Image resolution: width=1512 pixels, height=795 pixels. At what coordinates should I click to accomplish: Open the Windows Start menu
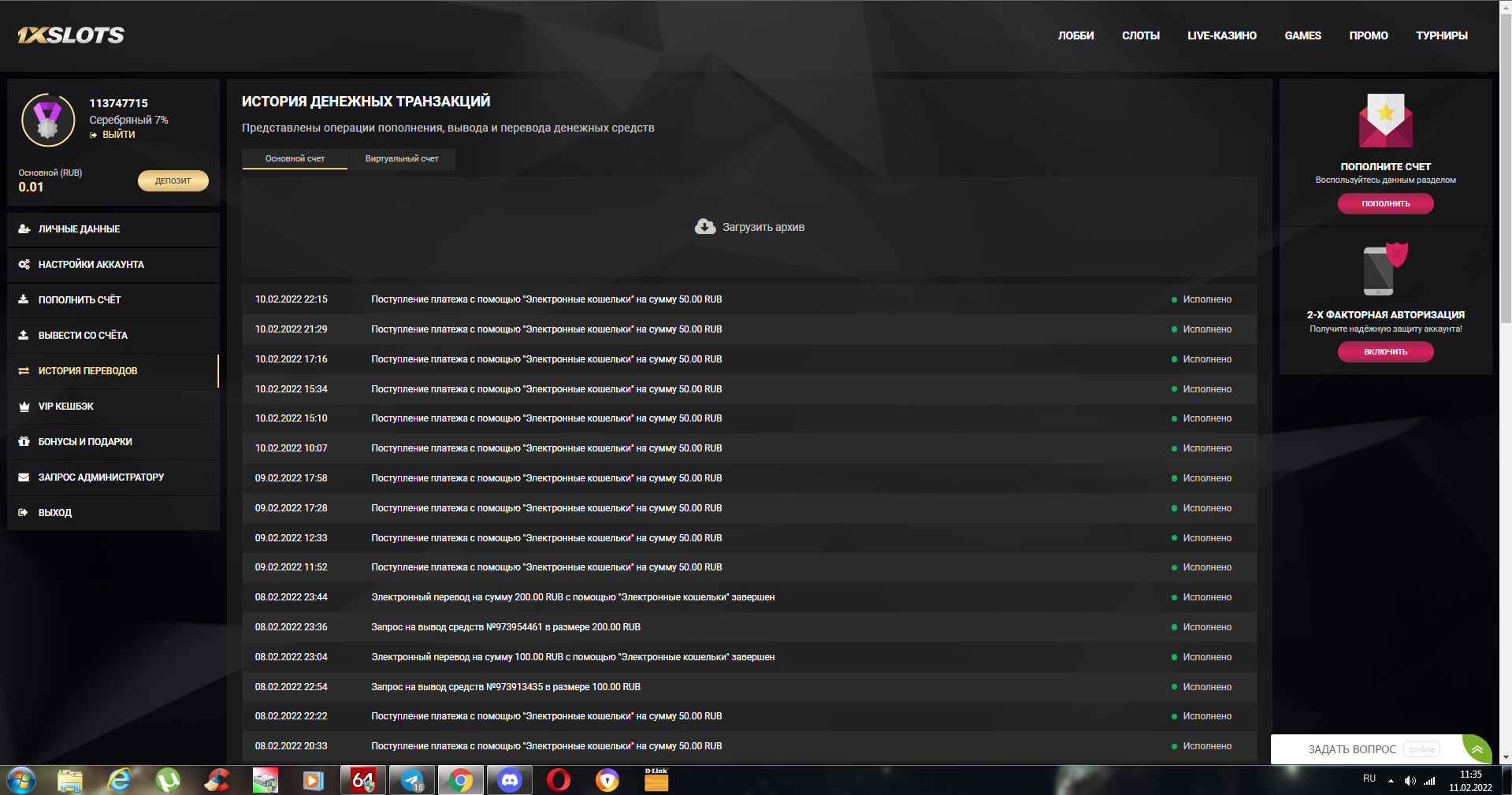20,781
